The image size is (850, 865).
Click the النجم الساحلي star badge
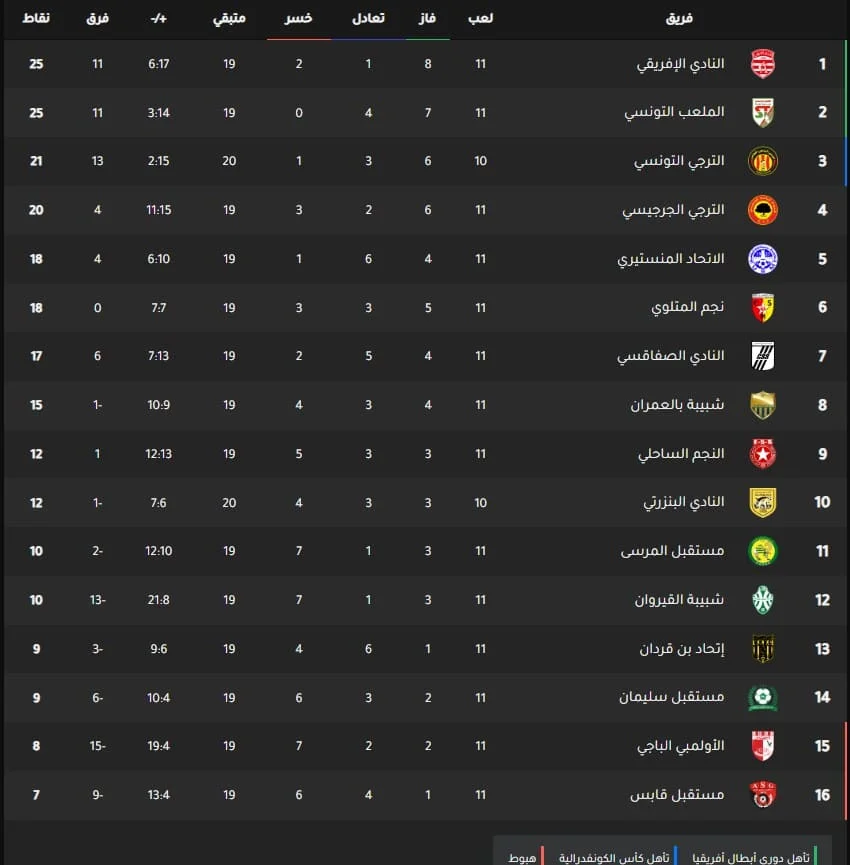pos(763,454)
